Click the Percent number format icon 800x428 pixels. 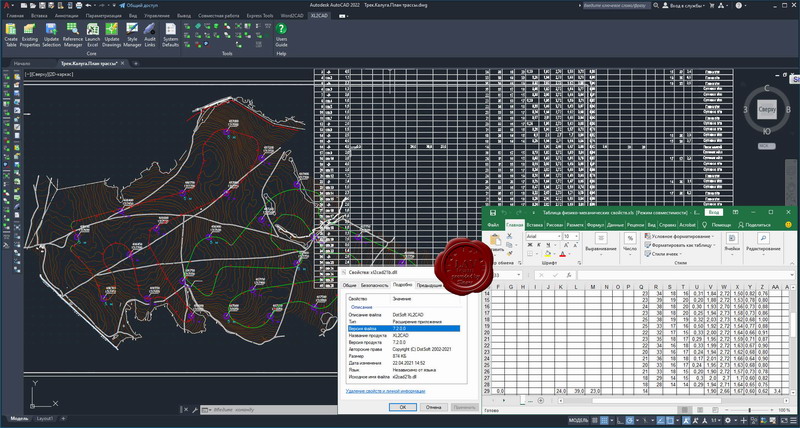(630, 239)
